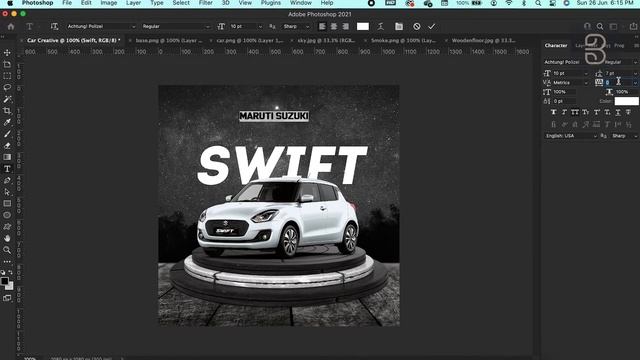Click the foreground color swatch in toolbox
Screen dimensions: 640x360
pyautogui.click(x=4, y=281)
